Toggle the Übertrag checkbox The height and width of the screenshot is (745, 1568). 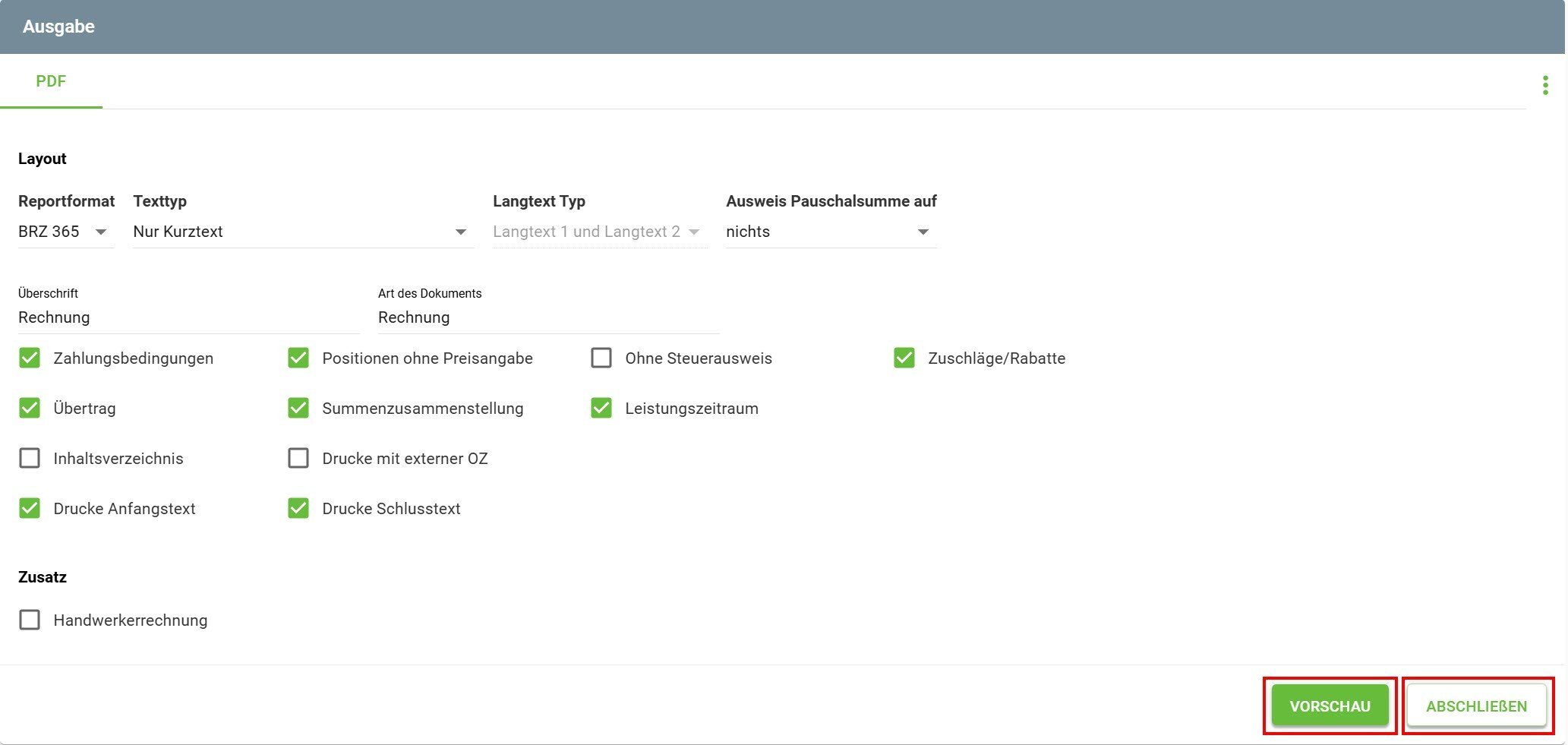point(30,409)
